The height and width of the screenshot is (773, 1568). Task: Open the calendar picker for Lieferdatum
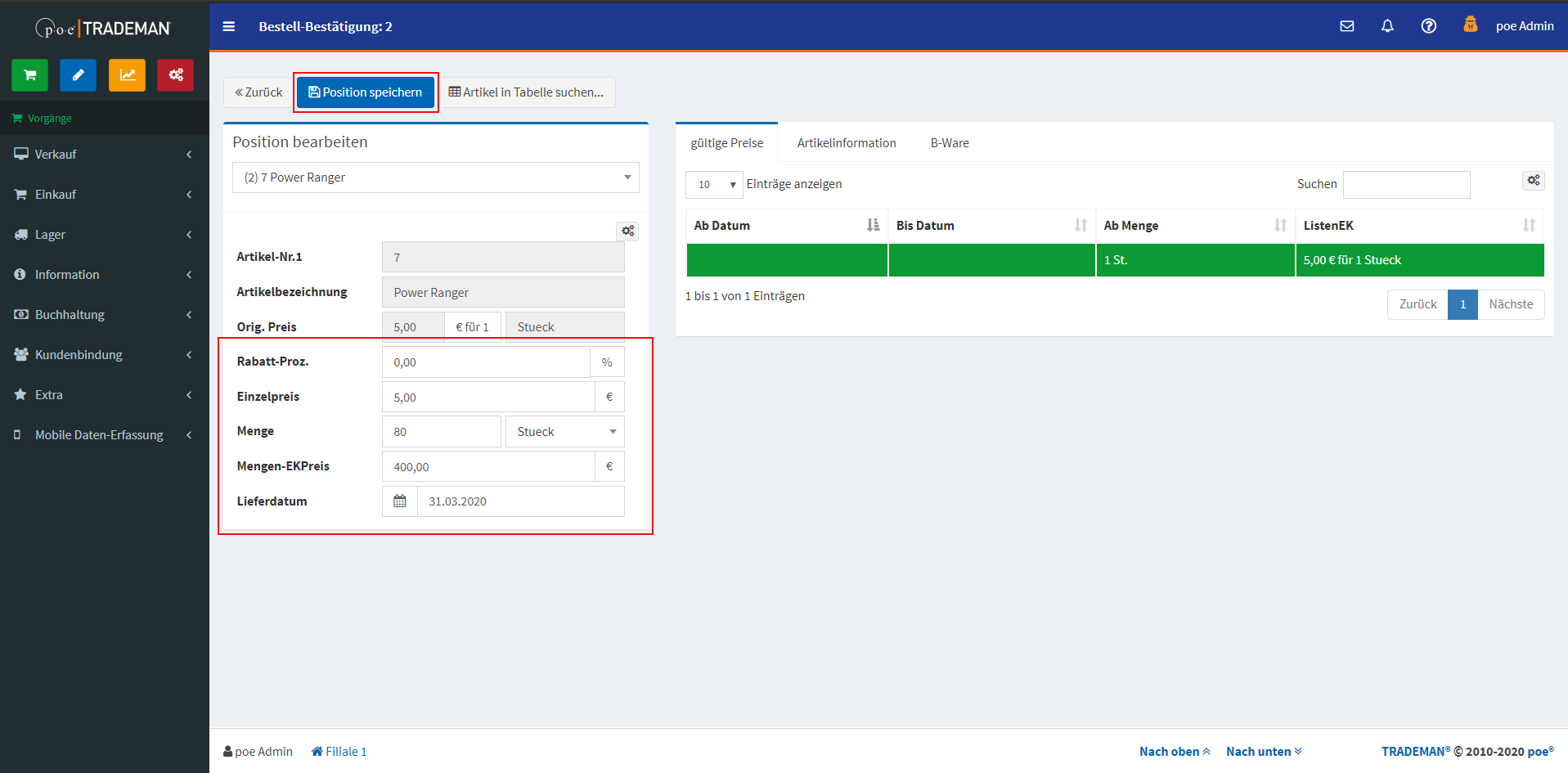400,501
